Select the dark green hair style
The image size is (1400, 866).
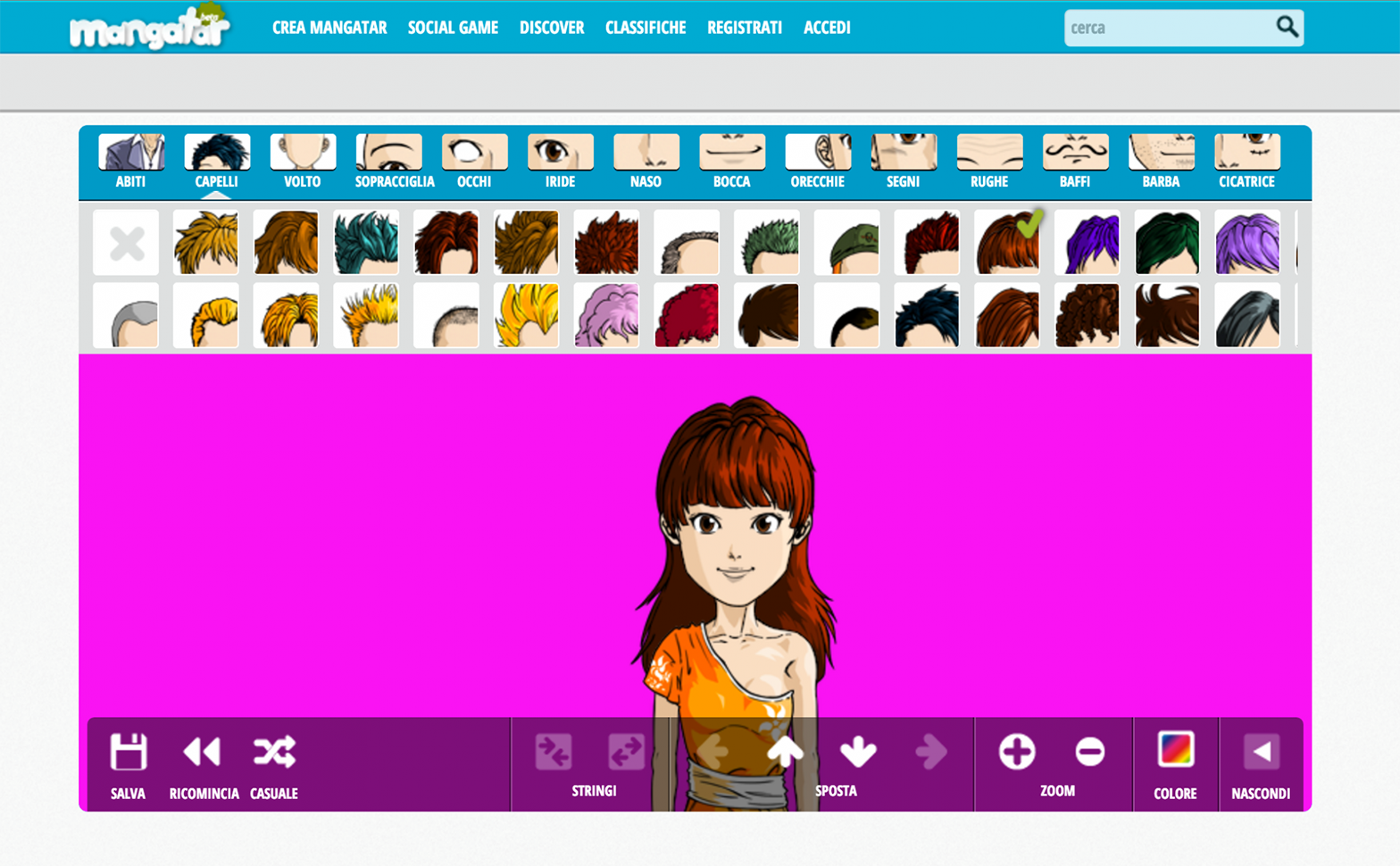point(1167,242)
